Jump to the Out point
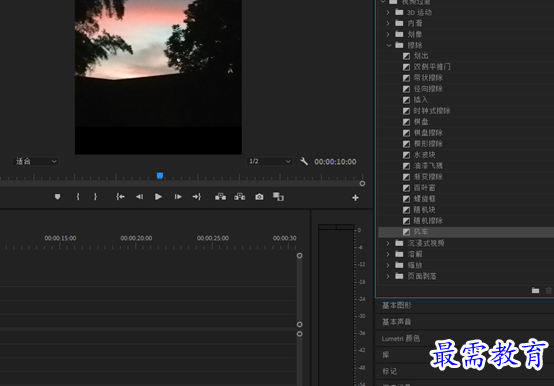554x386 pixels. point(197,197)
